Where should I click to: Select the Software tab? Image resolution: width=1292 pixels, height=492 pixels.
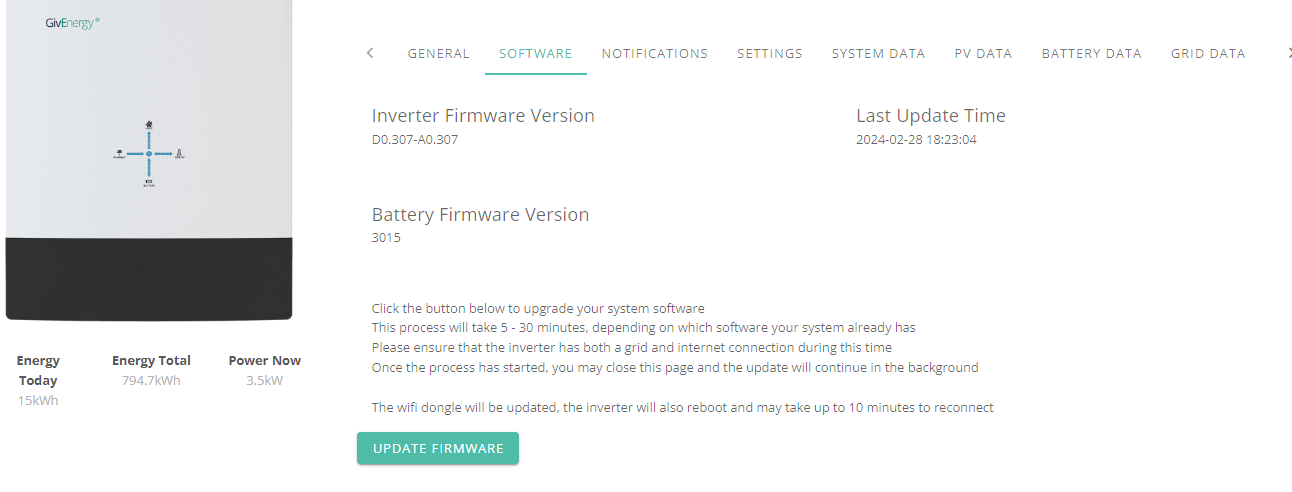[x=536, y=54]
